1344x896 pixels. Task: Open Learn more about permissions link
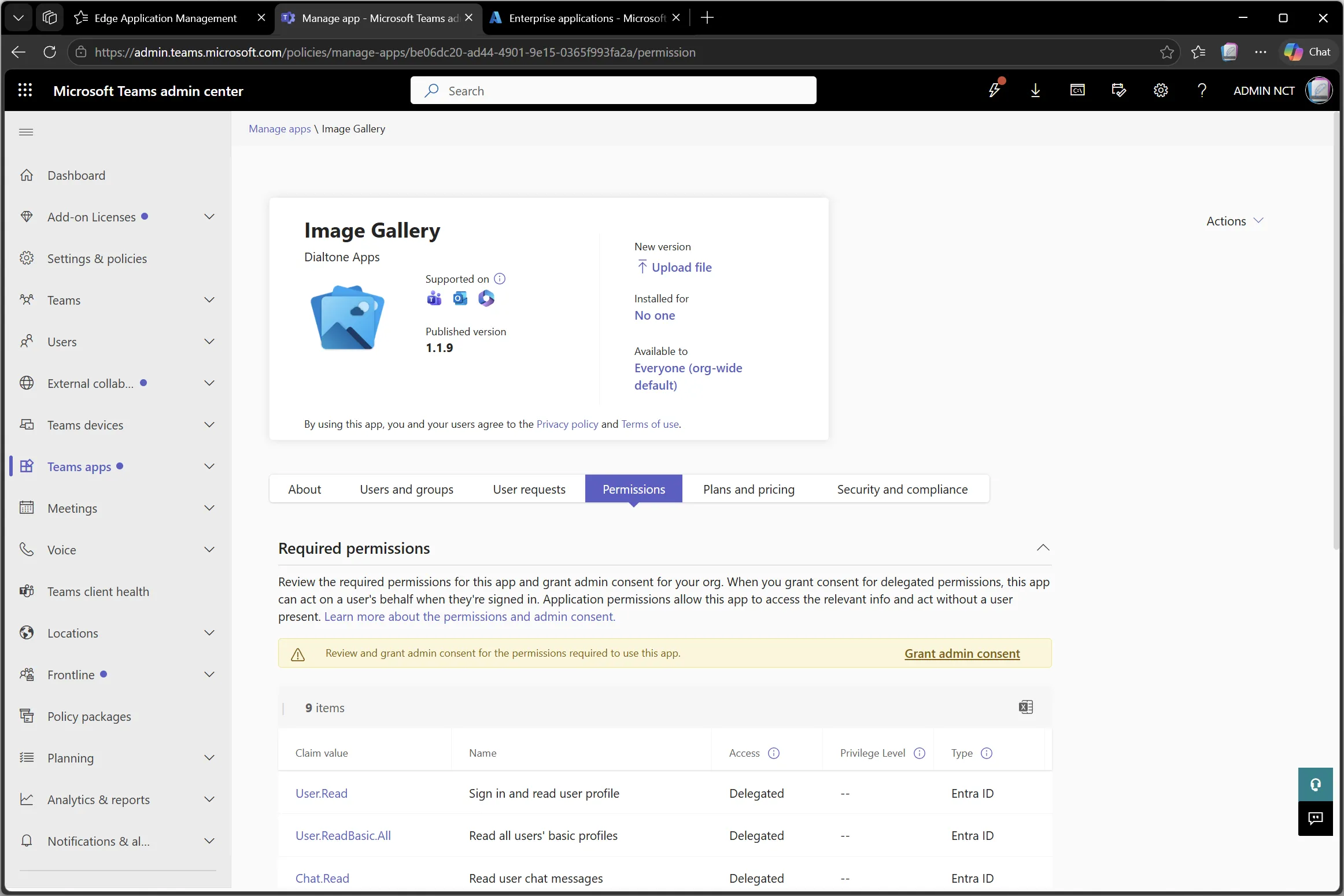point(470,616)
